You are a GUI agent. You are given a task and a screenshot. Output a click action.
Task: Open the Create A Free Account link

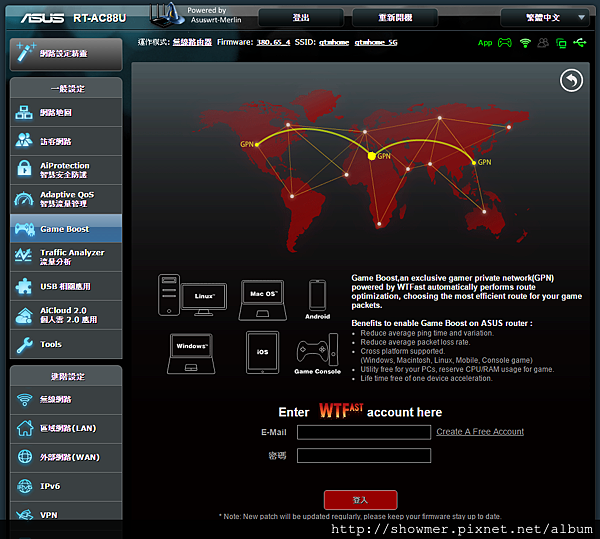click(x=480, y=432)
